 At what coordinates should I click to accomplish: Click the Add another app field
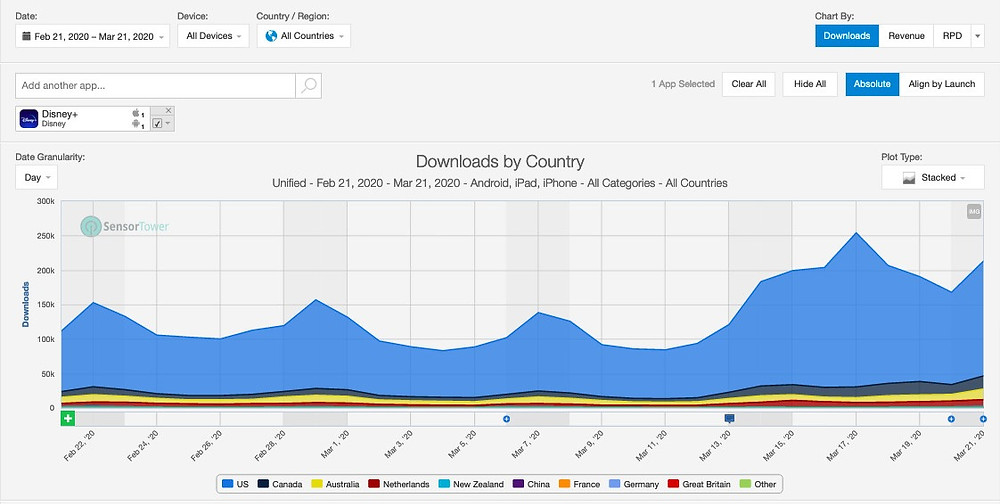155,85
